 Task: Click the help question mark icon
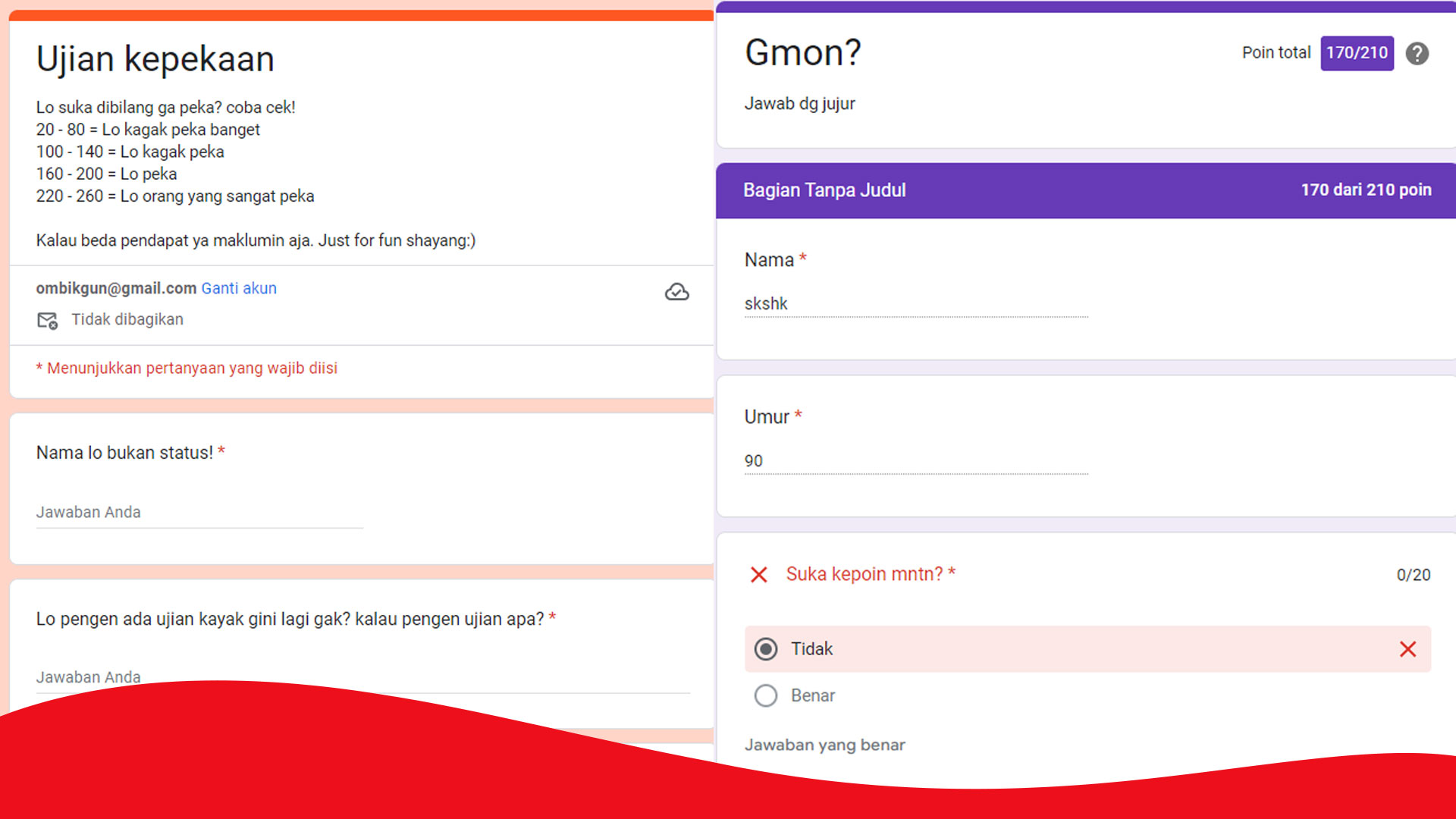coord(1417,53)
